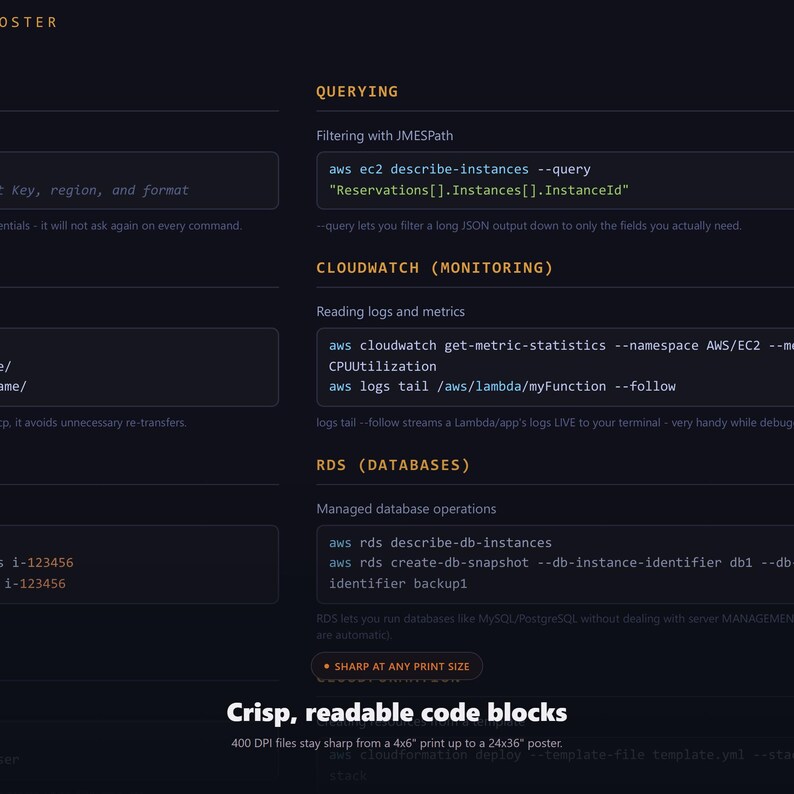The image size is (794, 794).
Task: Click the 'Reading logs and metrics' subtitle
Action: pos(390,311)
